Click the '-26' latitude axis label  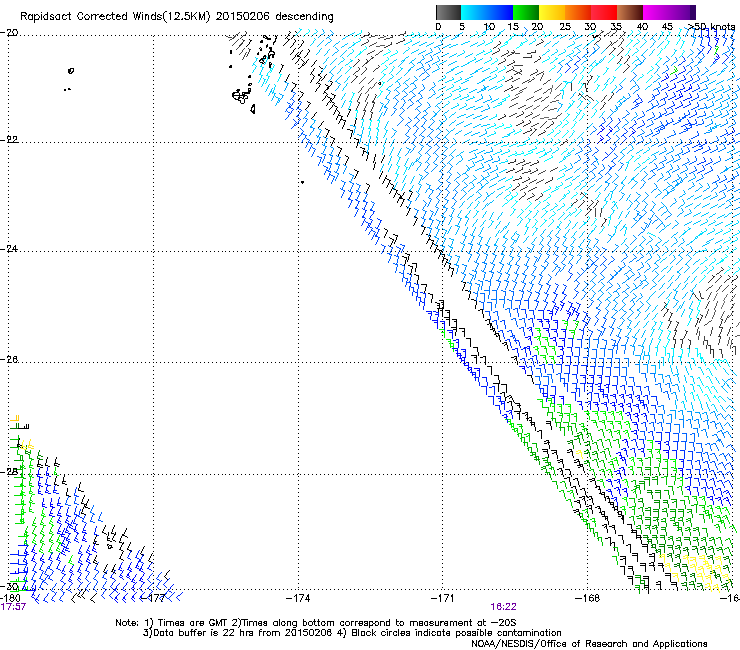(x=9, y=360)
